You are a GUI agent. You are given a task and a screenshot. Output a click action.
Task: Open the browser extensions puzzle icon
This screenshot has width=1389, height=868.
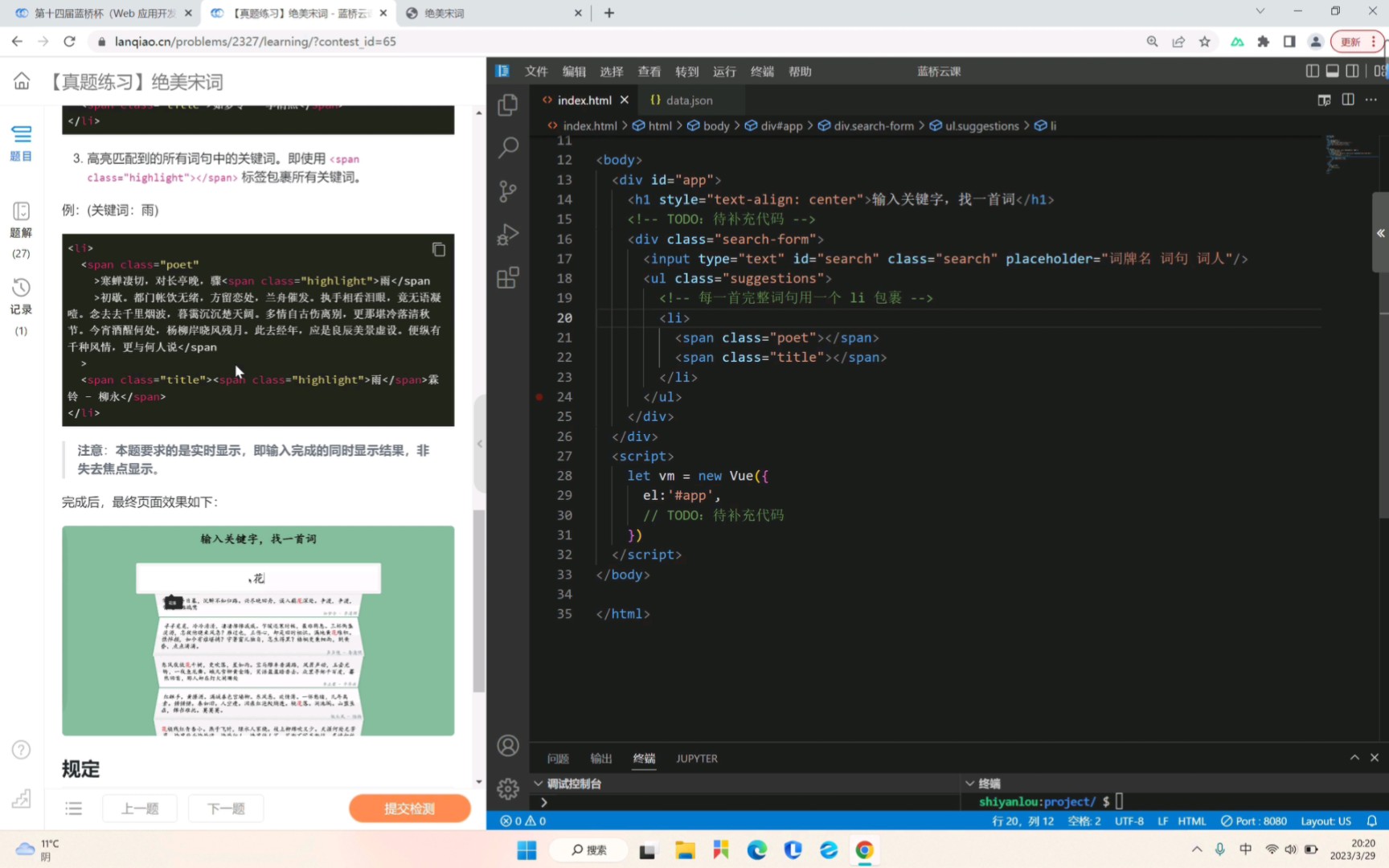(x=1264, y=41)
